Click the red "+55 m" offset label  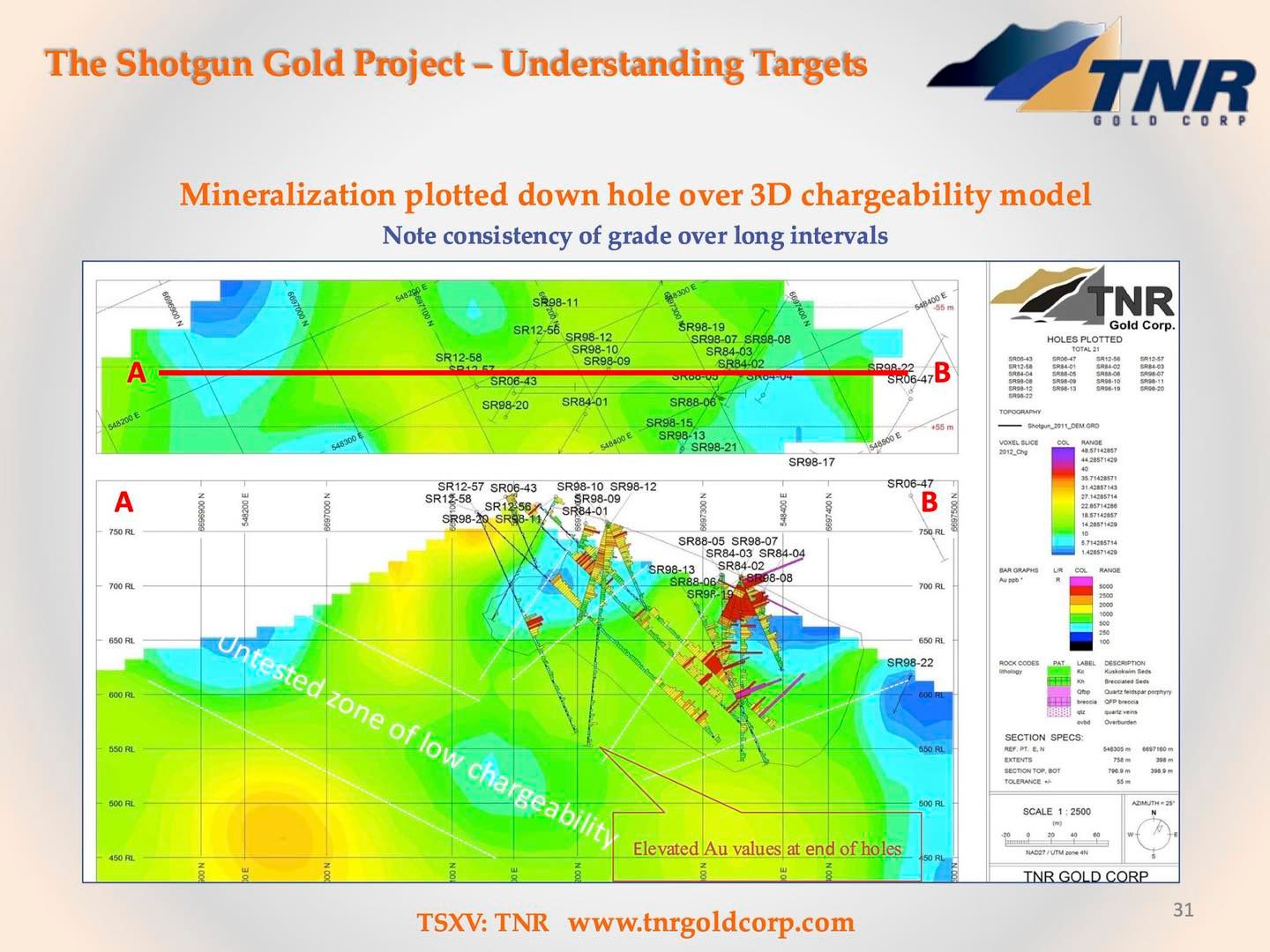(943, 427)
